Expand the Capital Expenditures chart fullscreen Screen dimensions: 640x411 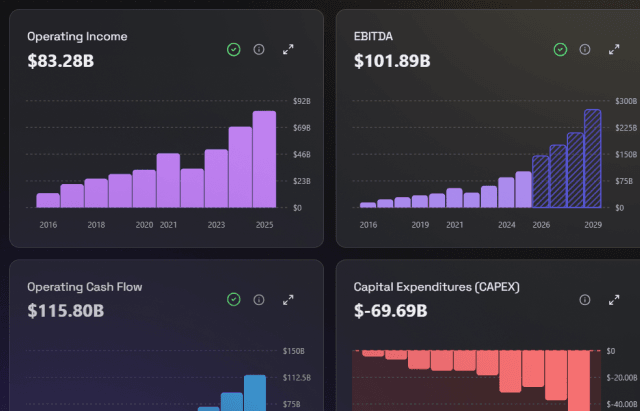pos(614,300)
